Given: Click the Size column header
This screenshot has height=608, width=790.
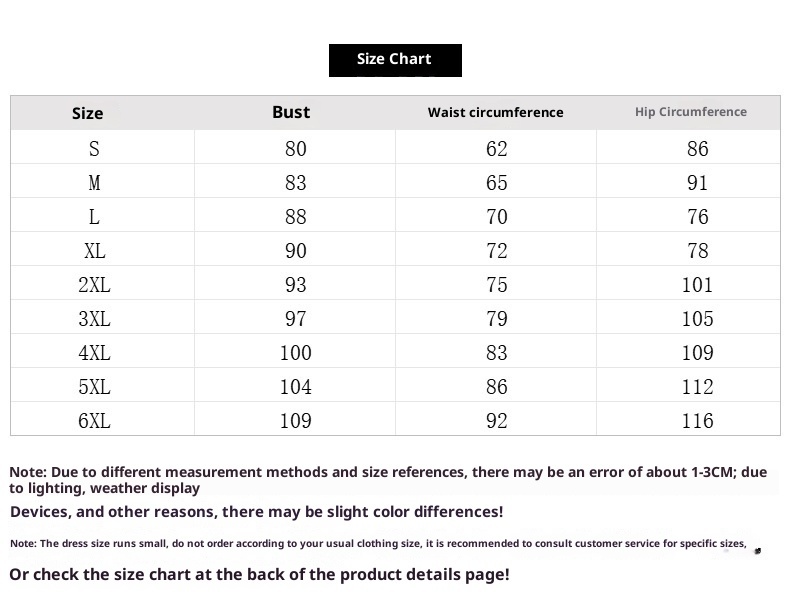Looking at the screenshot, I should coord(87,113).
